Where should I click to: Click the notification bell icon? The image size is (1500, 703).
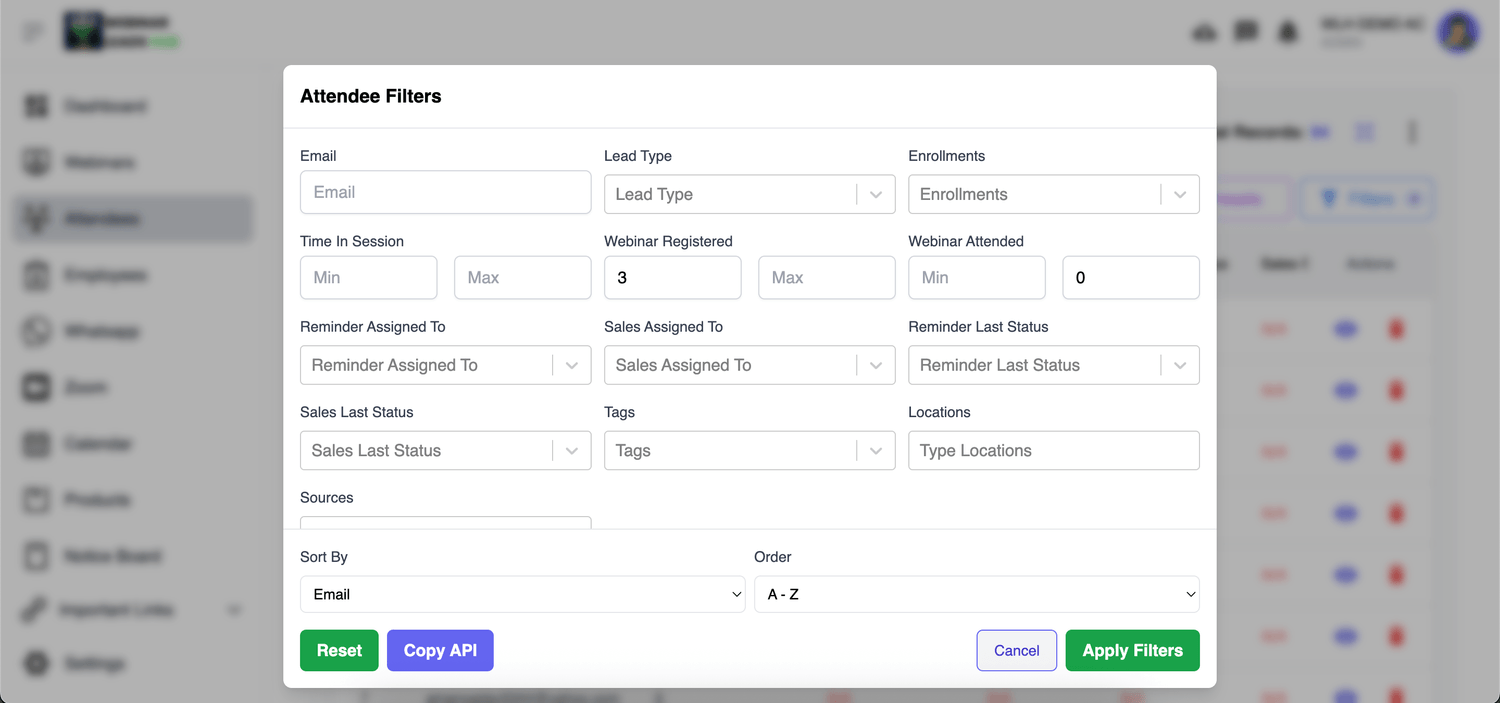coord(1288,32)
